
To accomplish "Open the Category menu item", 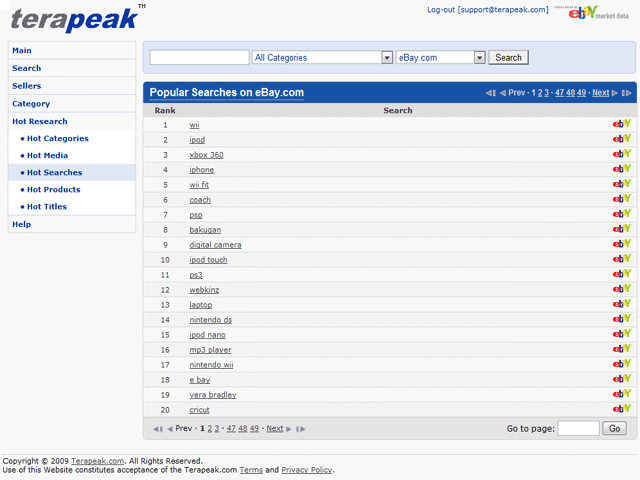I will coord(72,104).
